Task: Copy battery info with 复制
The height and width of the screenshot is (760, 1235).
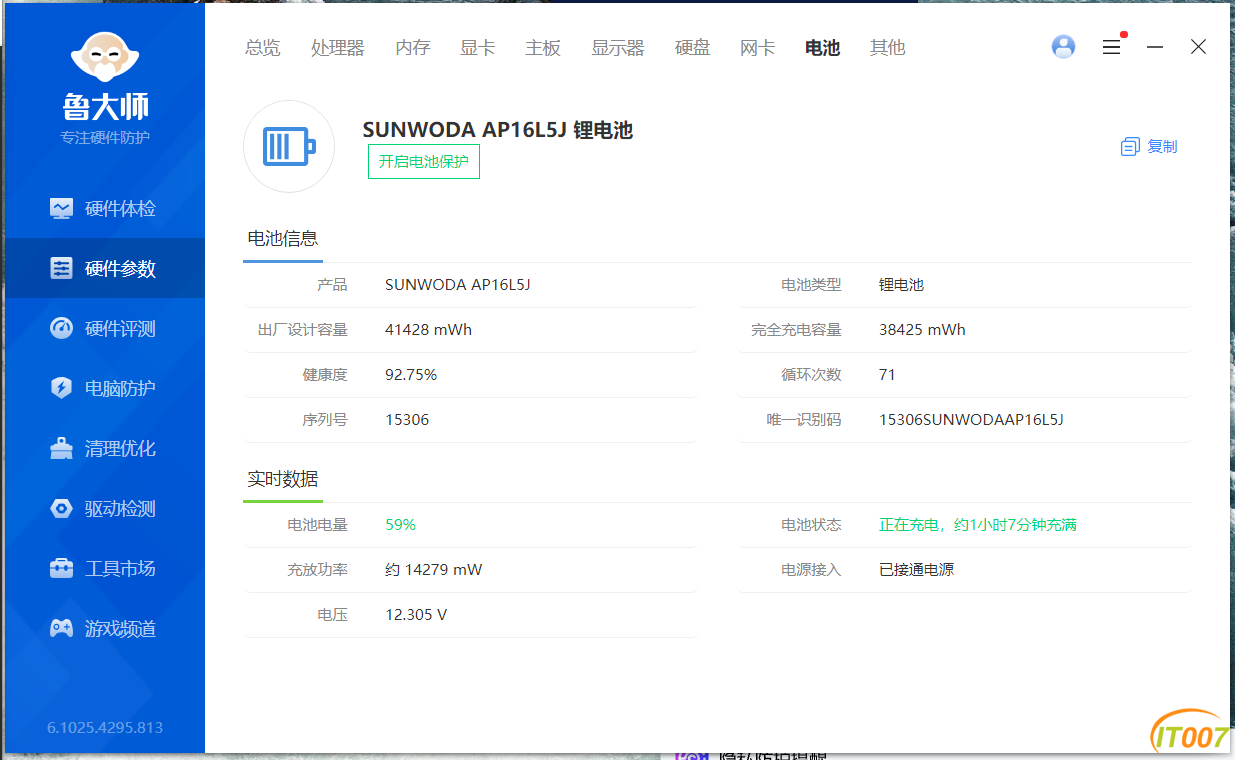Action: click(1149, 147)
